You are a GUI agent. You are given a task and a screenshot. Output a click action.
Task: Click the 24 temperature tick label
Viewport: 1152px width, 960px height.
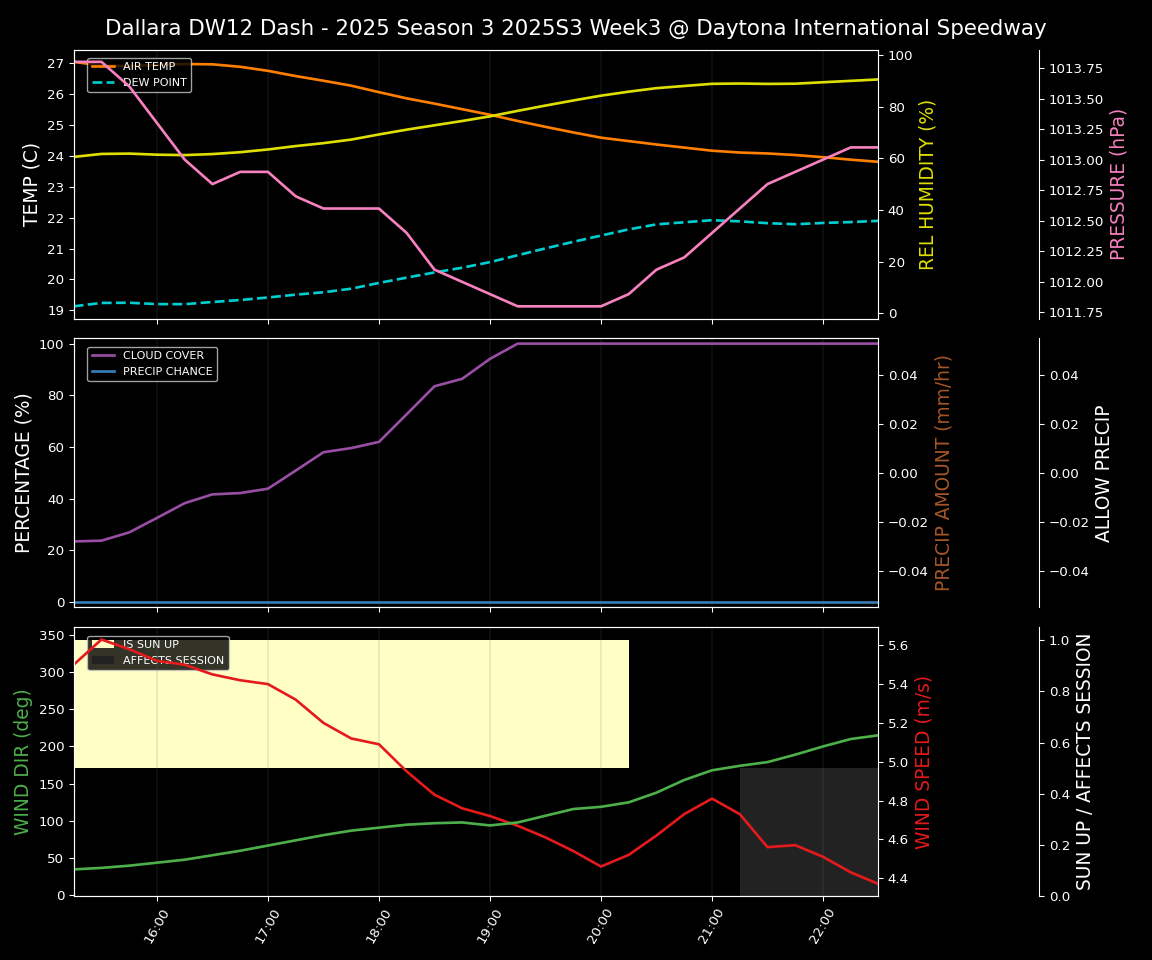click(57, 156)
